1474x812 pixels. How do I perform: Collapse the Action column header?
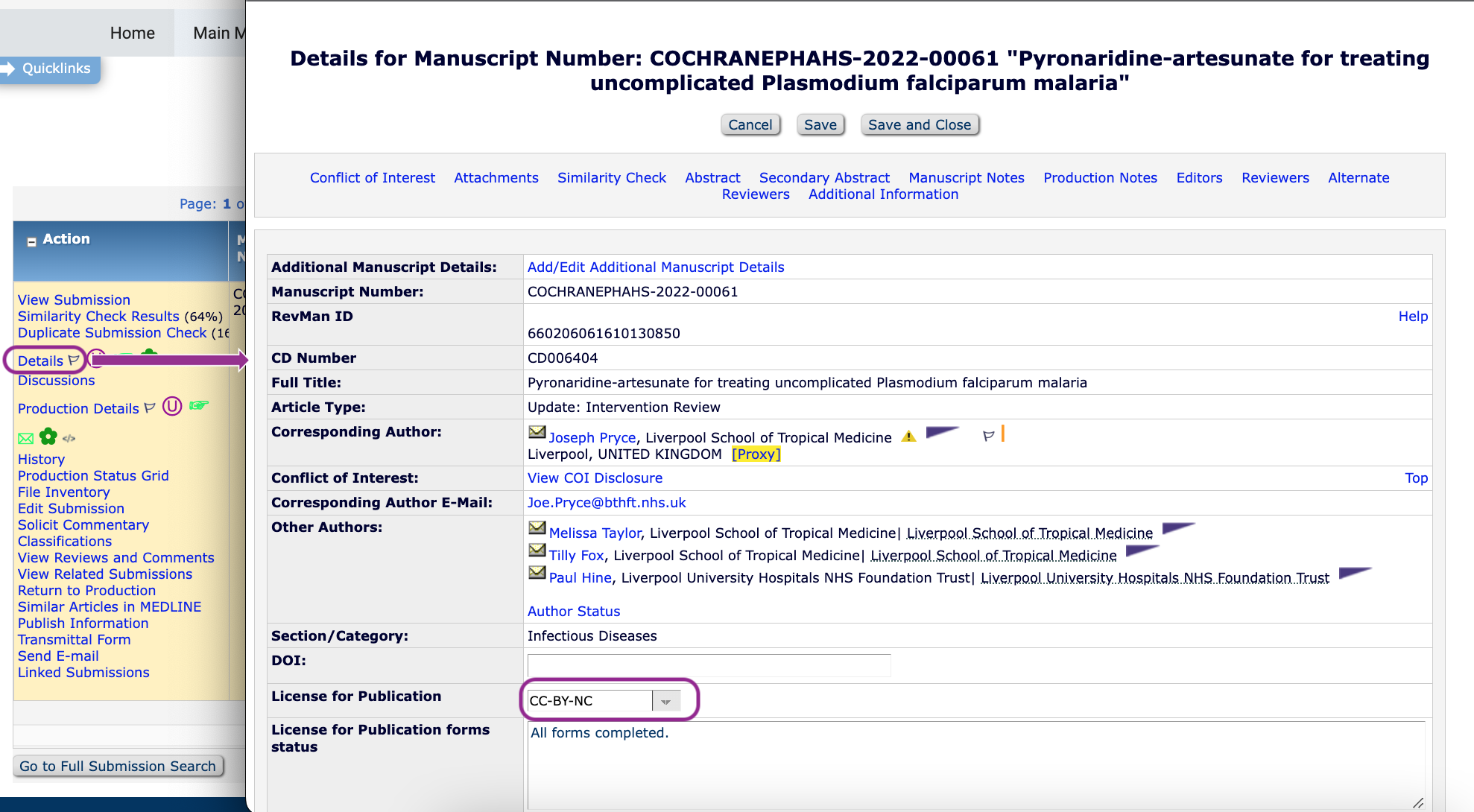tap(31, 241)
